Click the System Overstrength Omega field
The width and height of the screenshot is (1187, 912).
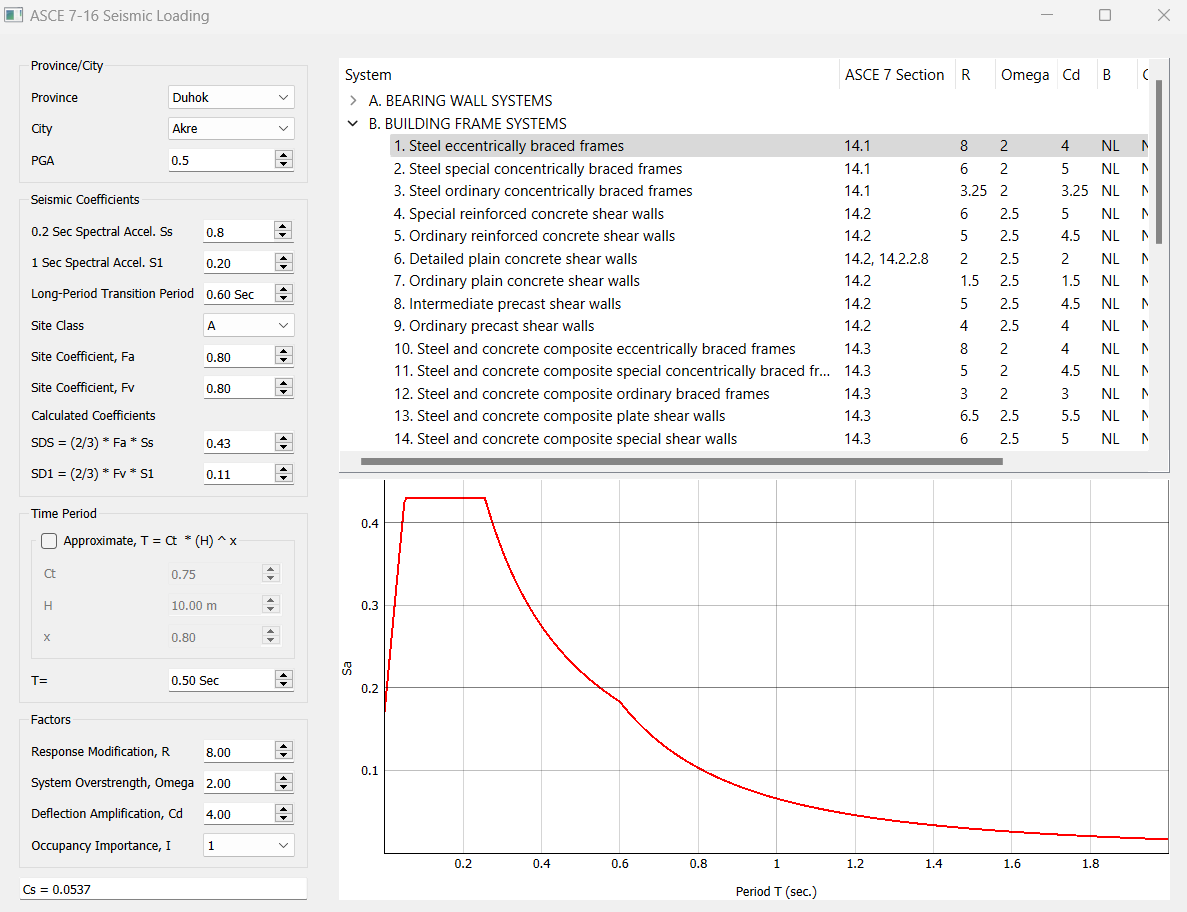[x=238, y=783]
